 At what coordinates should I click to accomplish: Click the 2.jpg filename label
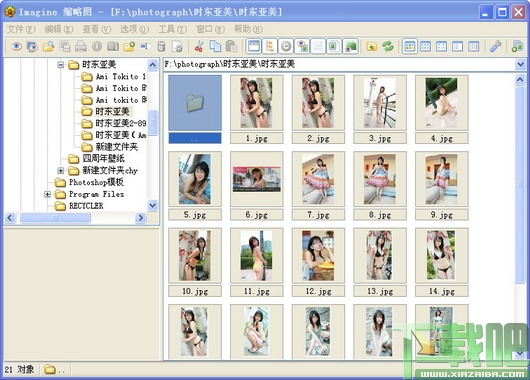click(x=318, y=138)
